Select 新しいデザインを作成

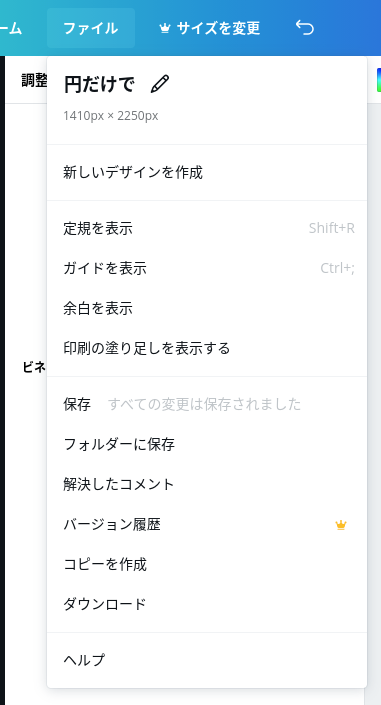[x=207, y=172]
